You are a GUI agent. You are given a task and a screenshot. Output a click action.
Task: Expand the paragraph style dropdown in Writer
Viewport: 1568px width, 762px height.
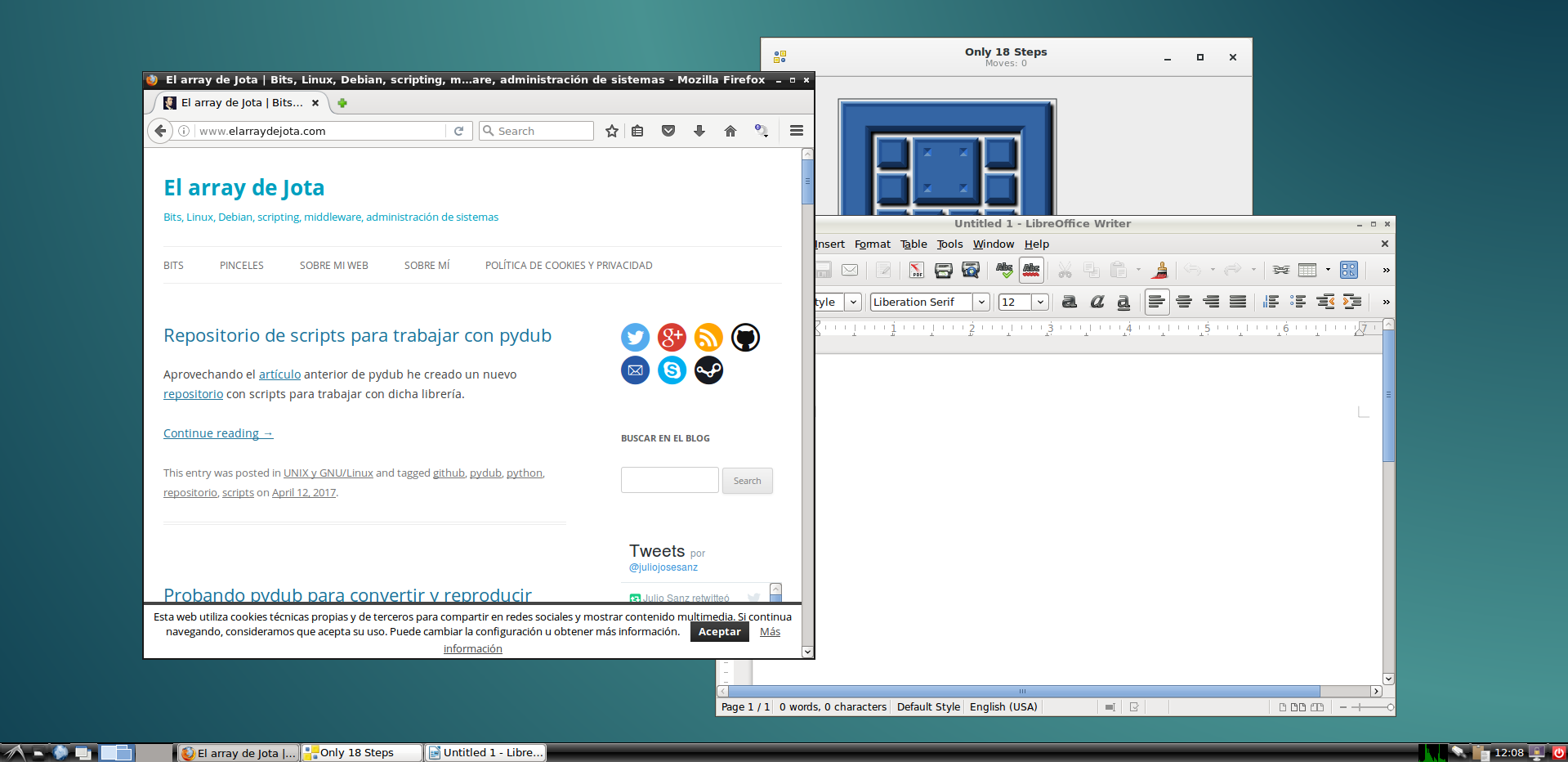pos(853,302)
